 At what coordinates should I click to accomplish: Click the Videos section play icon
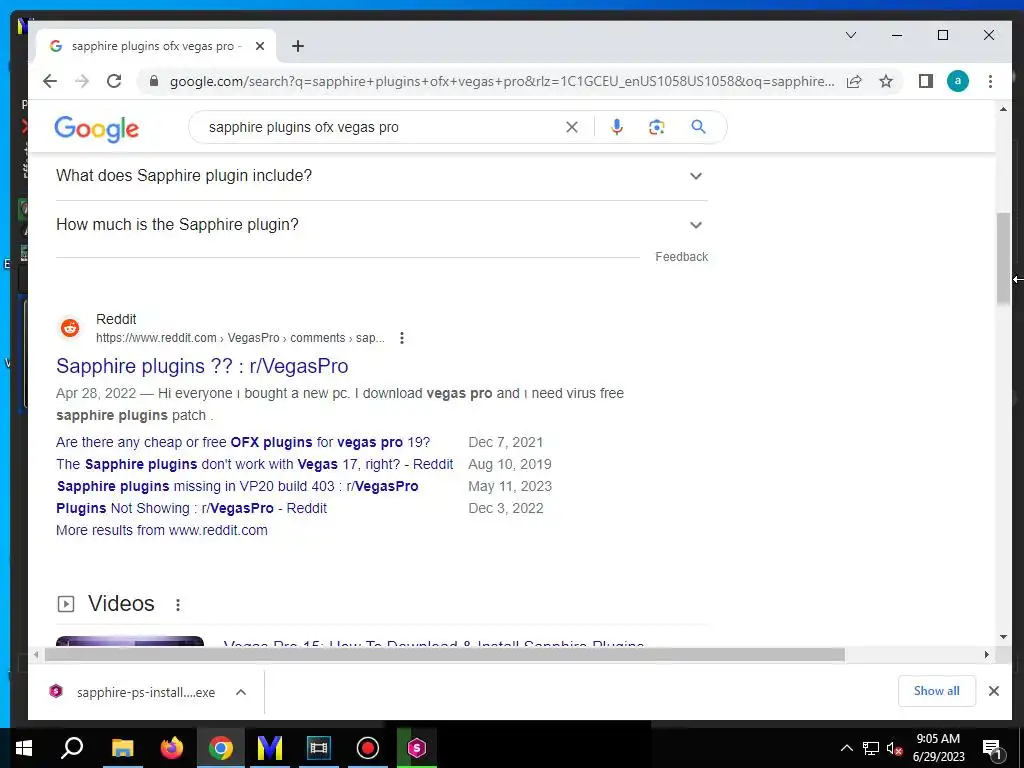[x=66, y=604]
